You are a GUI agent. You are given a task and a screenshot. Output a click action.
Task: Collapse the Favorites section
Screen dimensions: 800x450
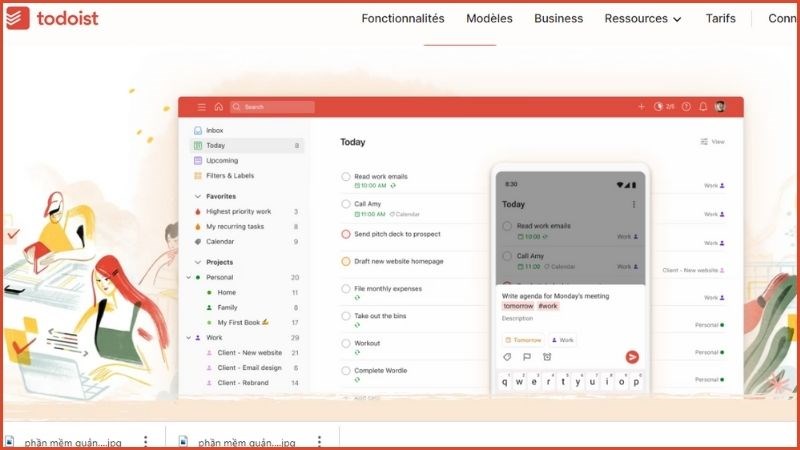pyautogui.click(x=198, y=196)
